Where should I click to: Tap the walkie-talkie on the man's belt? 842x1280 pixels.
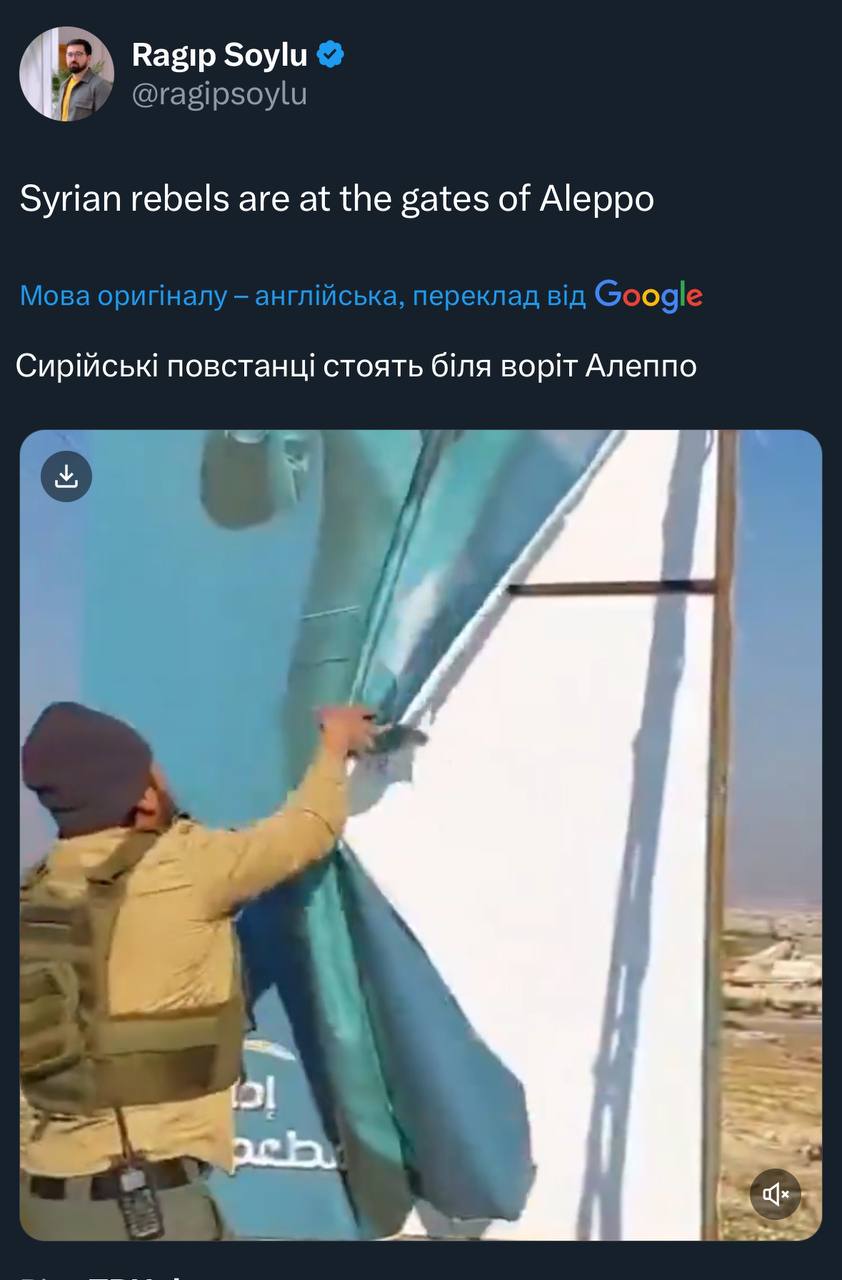point(138,1200)
